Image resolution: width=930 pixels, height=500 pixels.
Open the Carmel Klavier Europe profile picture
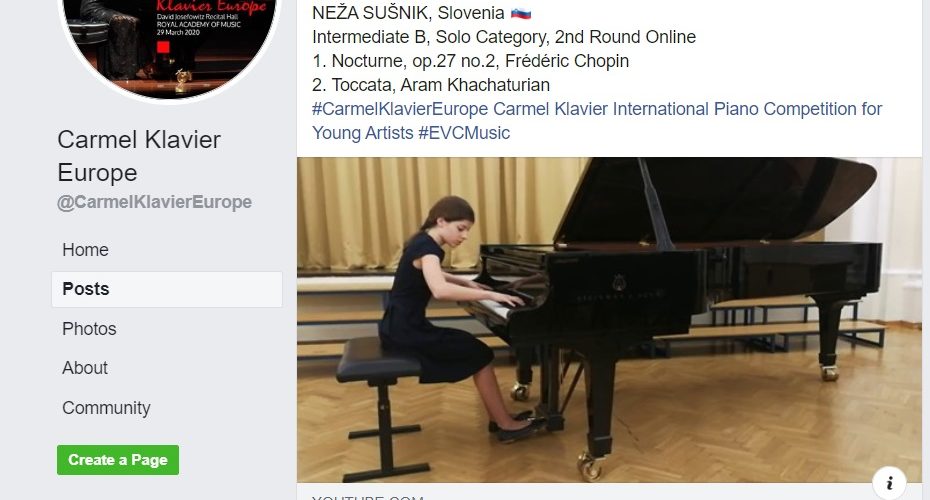[x=169, y=44]
